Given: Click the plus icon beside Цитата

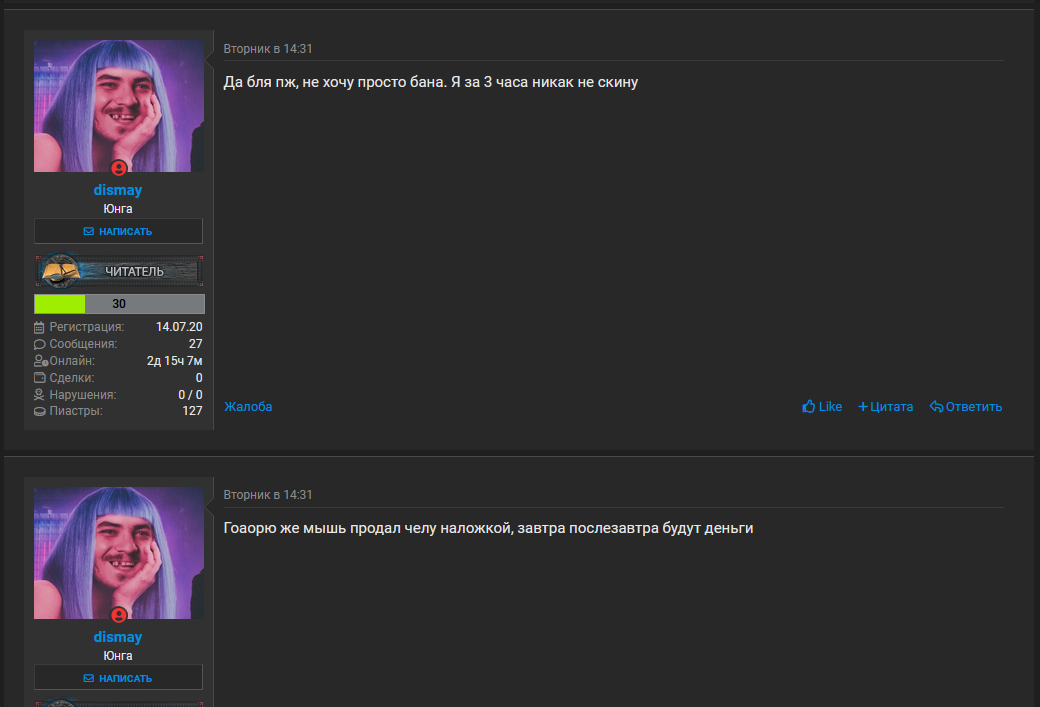Looking at the screenshot, I should click(x=863, y=407).
